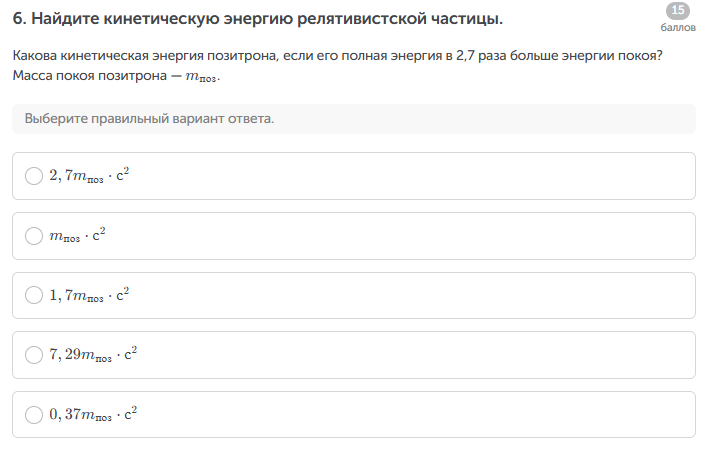Click the 7,29m·c² formula text
The height and width of the screenshot is (453, 723).
(x=93, y=355)
